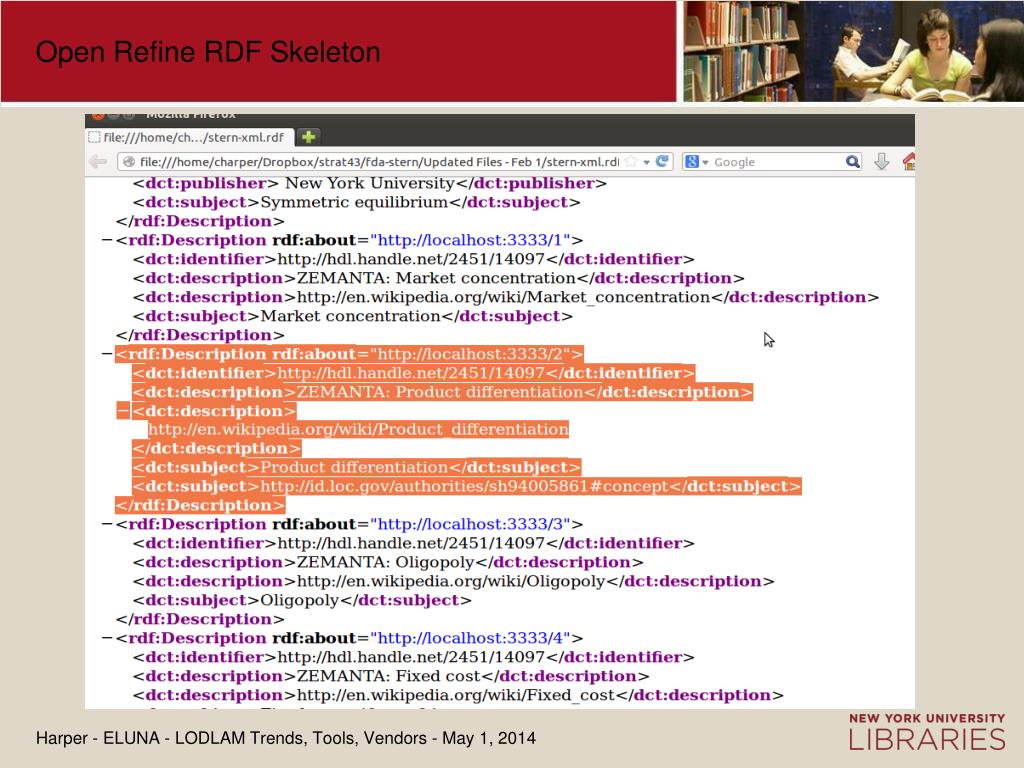The image size is (1024, 768).
Task: Click the Fixed_cost Wikipedia URL text
Action: pyautogui.click(x=456, y=695)
